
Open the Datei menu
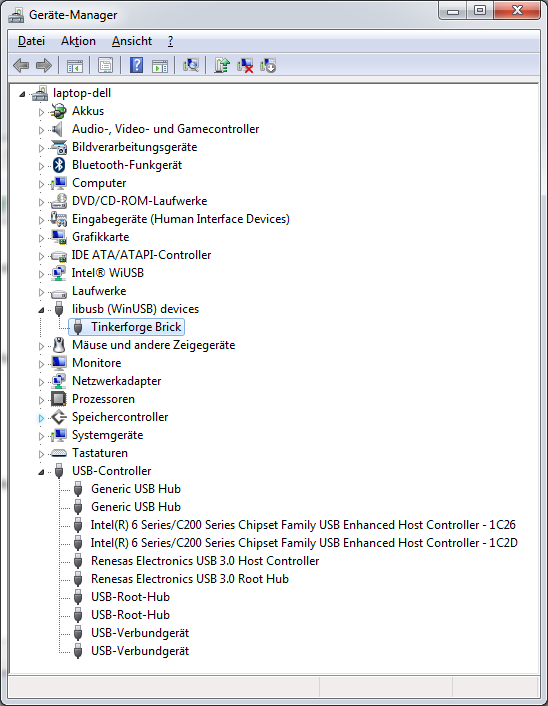click(32, 41)
